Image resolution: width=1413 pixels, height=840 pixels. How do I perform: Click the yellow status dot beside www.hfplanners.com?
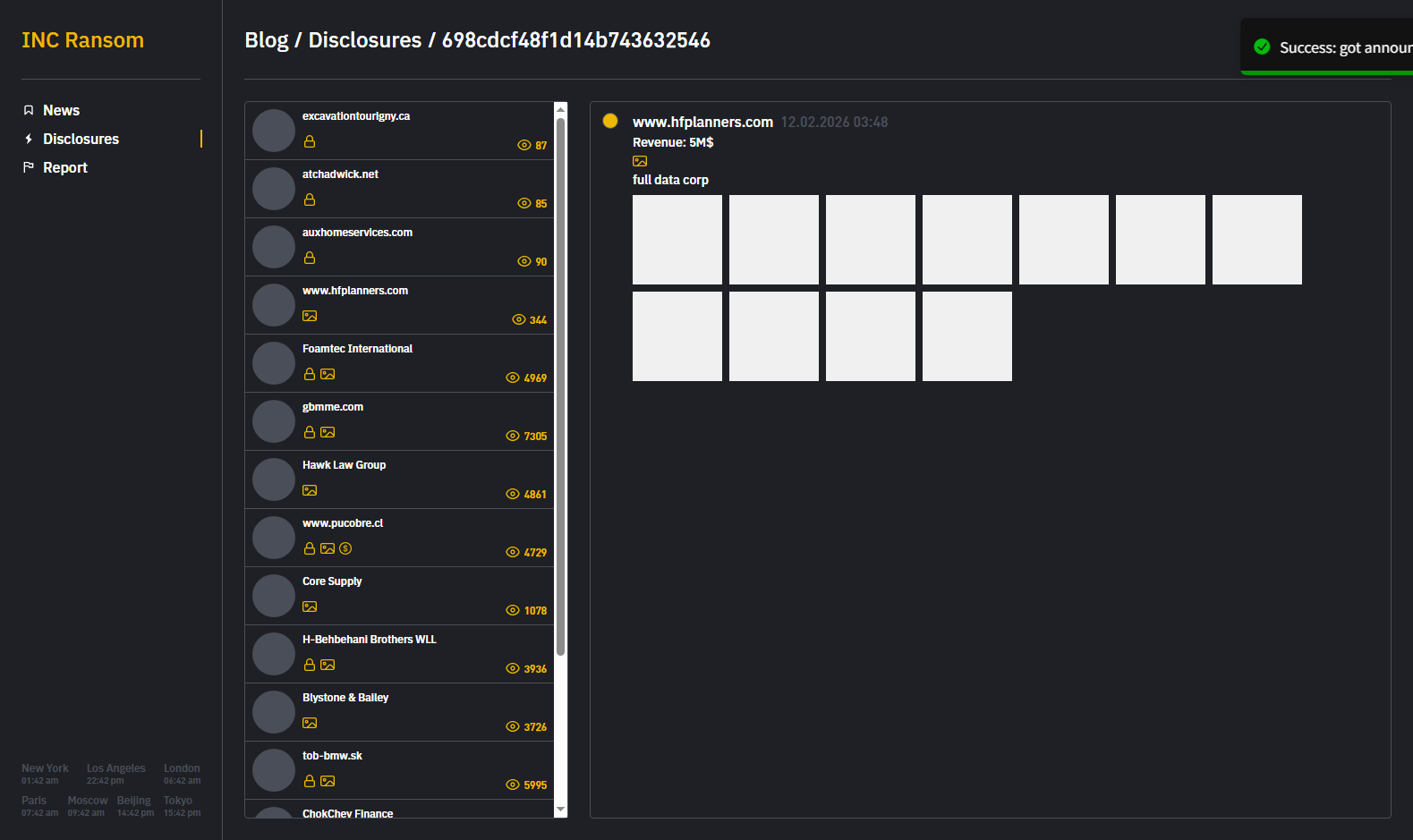pos(610,121)
